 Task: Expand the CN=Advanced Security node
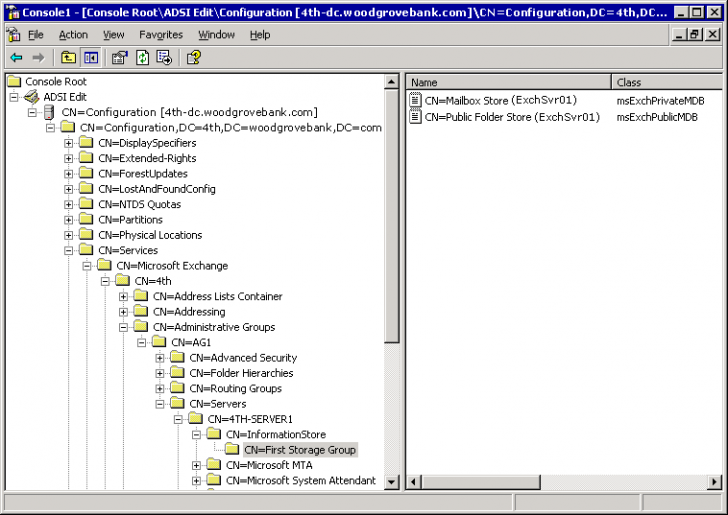pos(160,358)
